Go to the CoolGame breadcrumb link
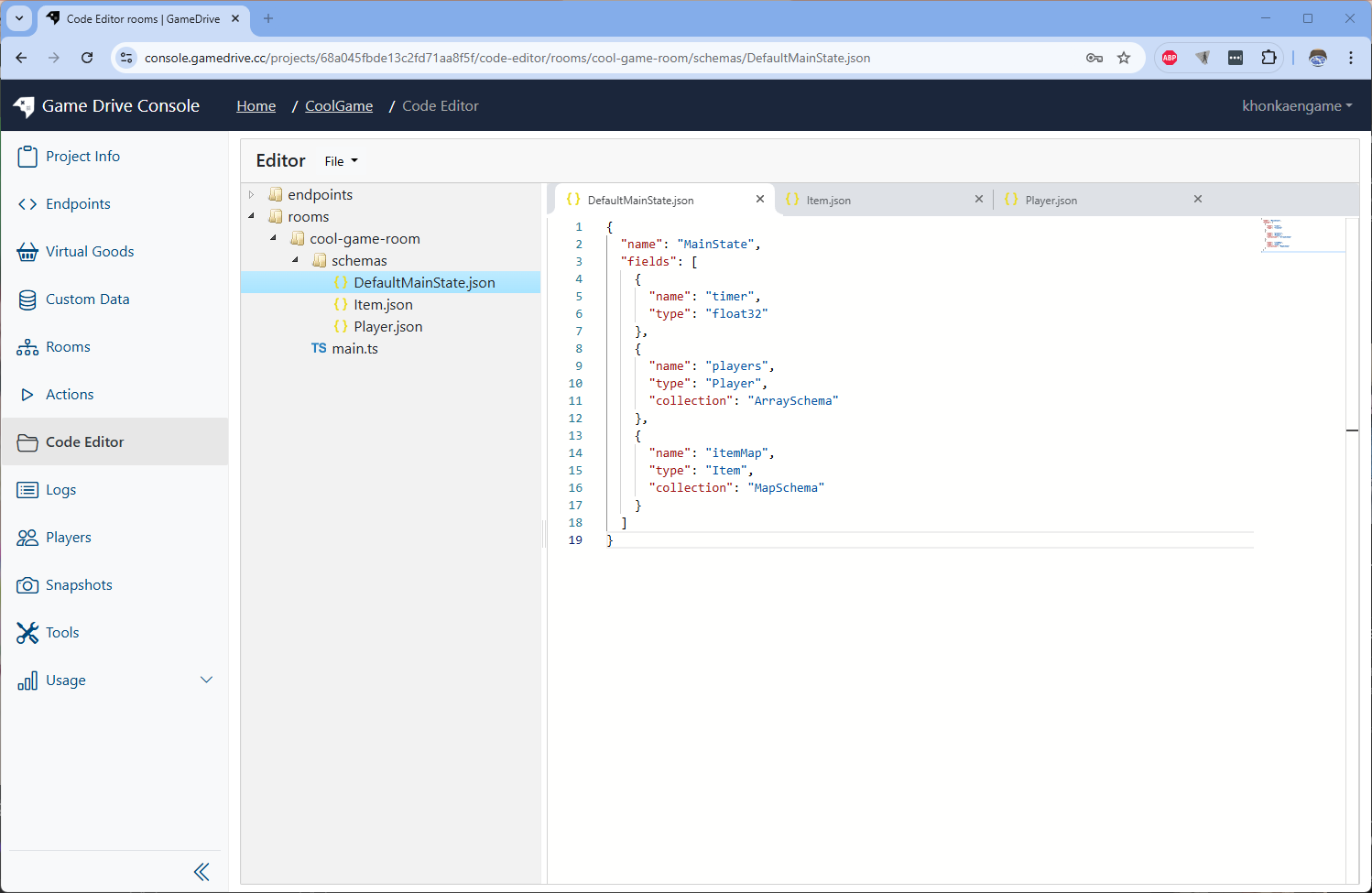This screenshot has width=1372, height=893. pyautogui.click(x=338, y=105)
